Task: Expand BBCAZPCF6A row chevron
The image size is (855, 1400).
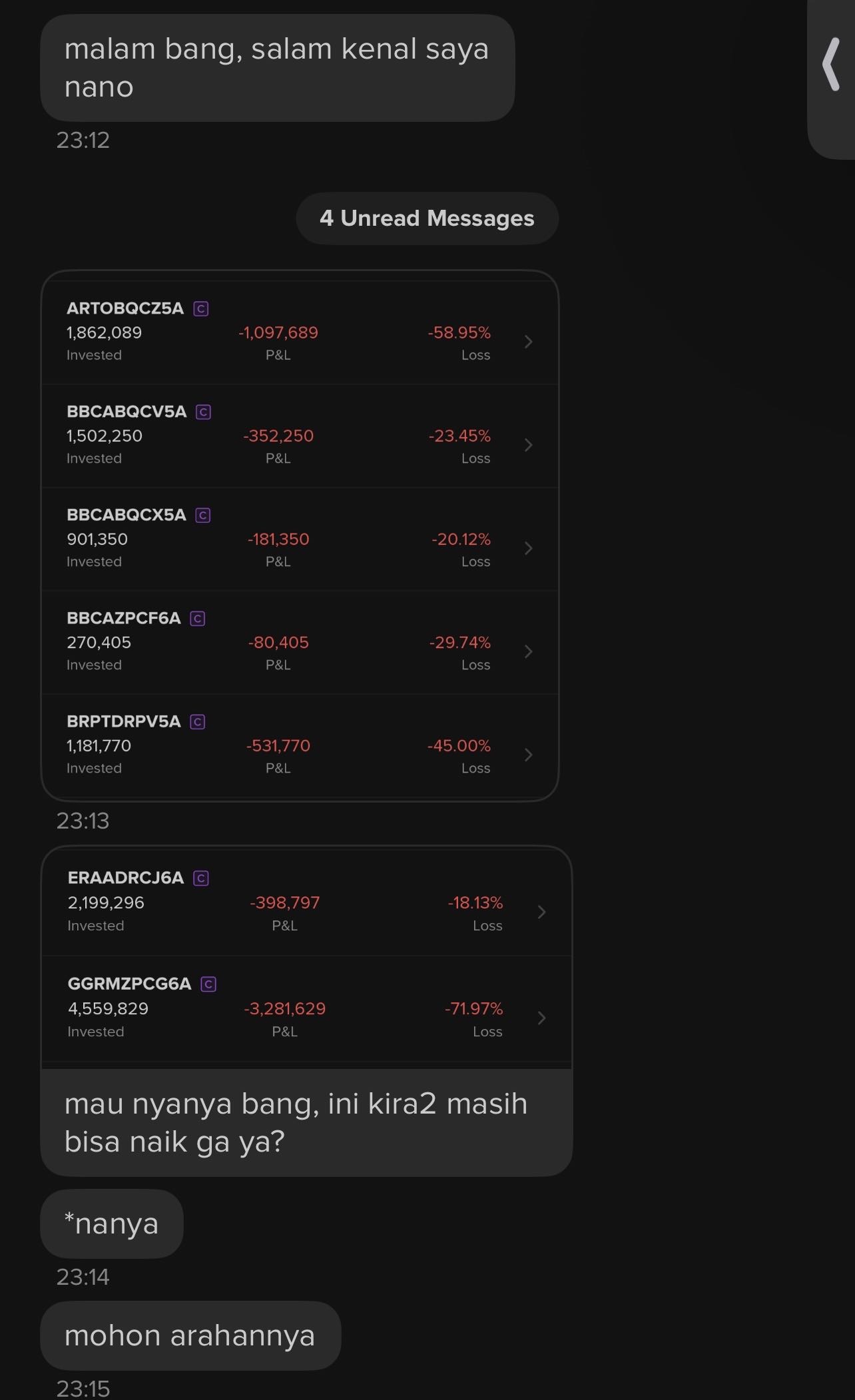Action: [x=529, y=651]
